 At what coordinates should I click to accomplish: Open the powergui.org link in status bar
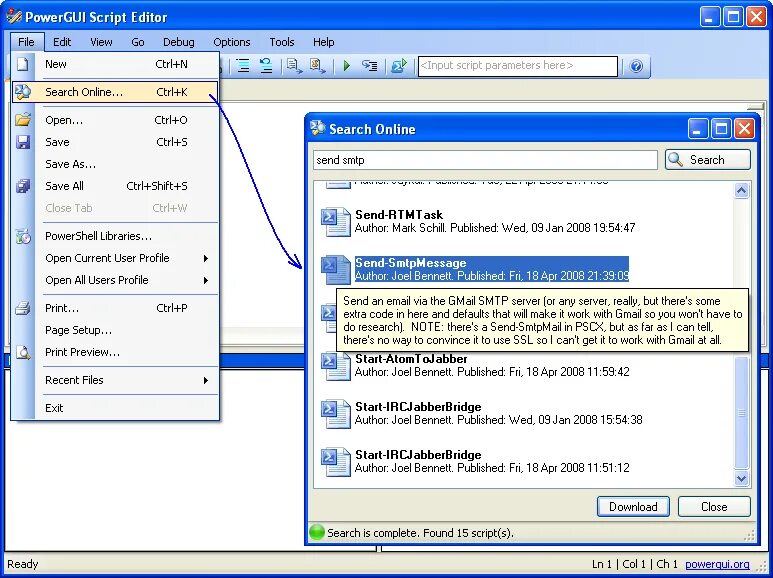717,564
